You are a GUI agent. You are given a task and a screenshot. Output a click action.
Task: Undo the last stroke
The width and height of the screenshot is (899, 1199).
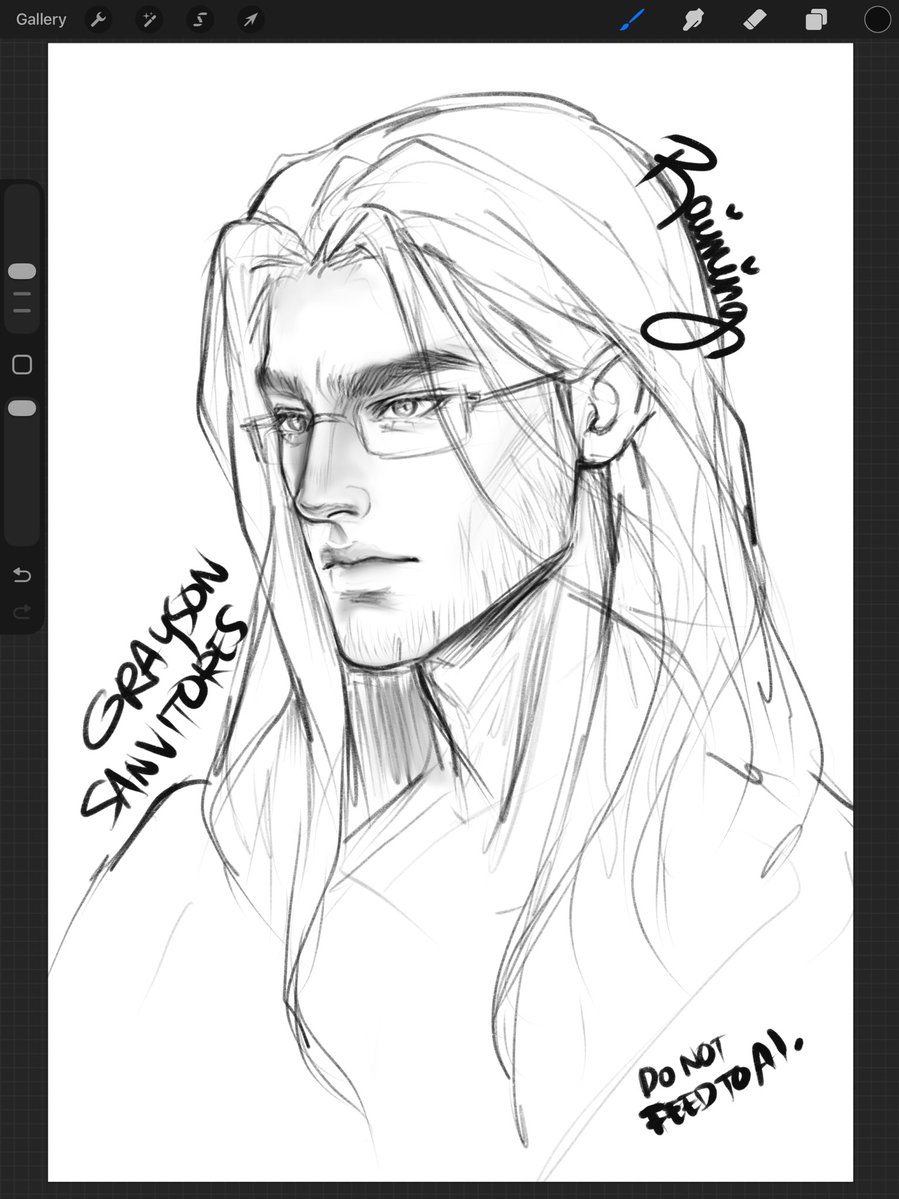[22, 575]
